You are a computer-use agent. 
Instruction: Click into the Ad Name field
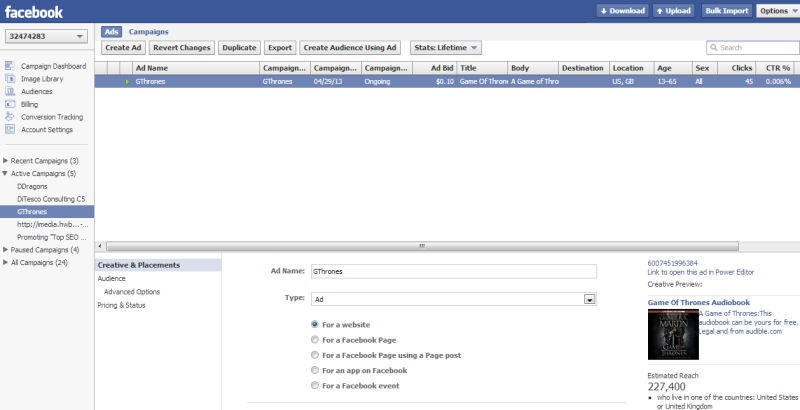454,271
